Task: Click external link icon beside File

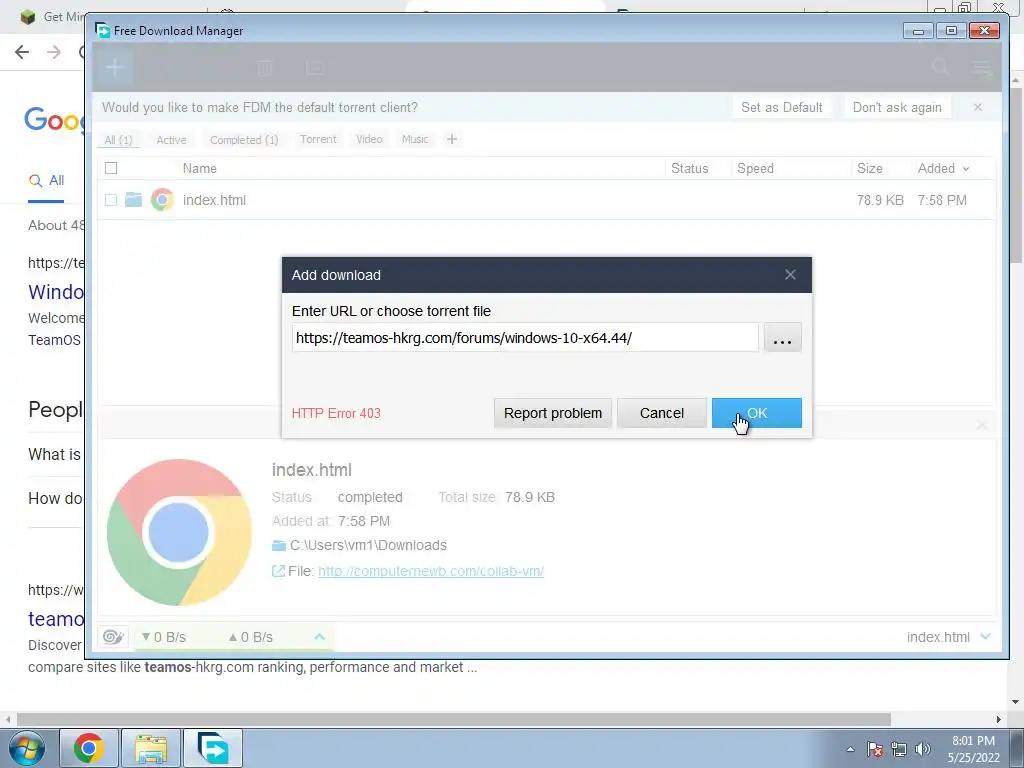Action: click(278, 571)
